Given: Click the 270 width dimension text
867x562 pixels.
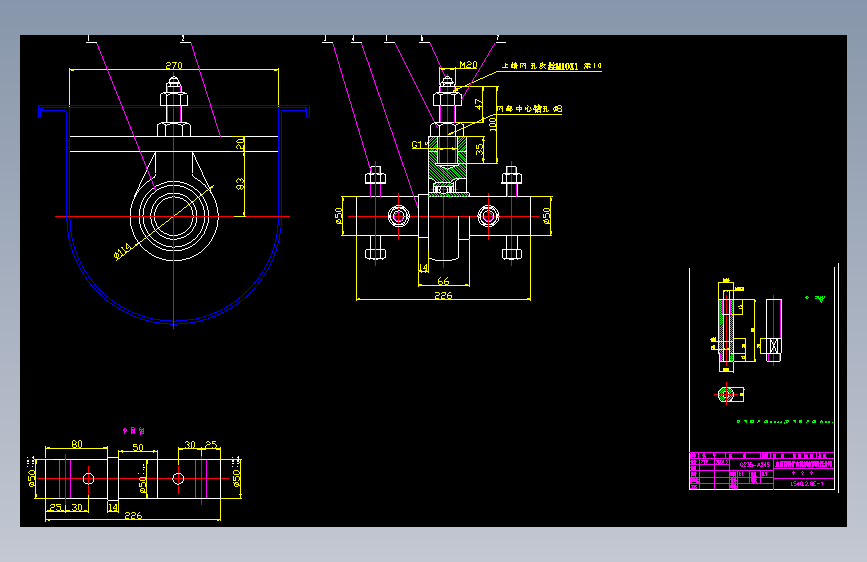Looking at the screenshot, I should (174, 65).
